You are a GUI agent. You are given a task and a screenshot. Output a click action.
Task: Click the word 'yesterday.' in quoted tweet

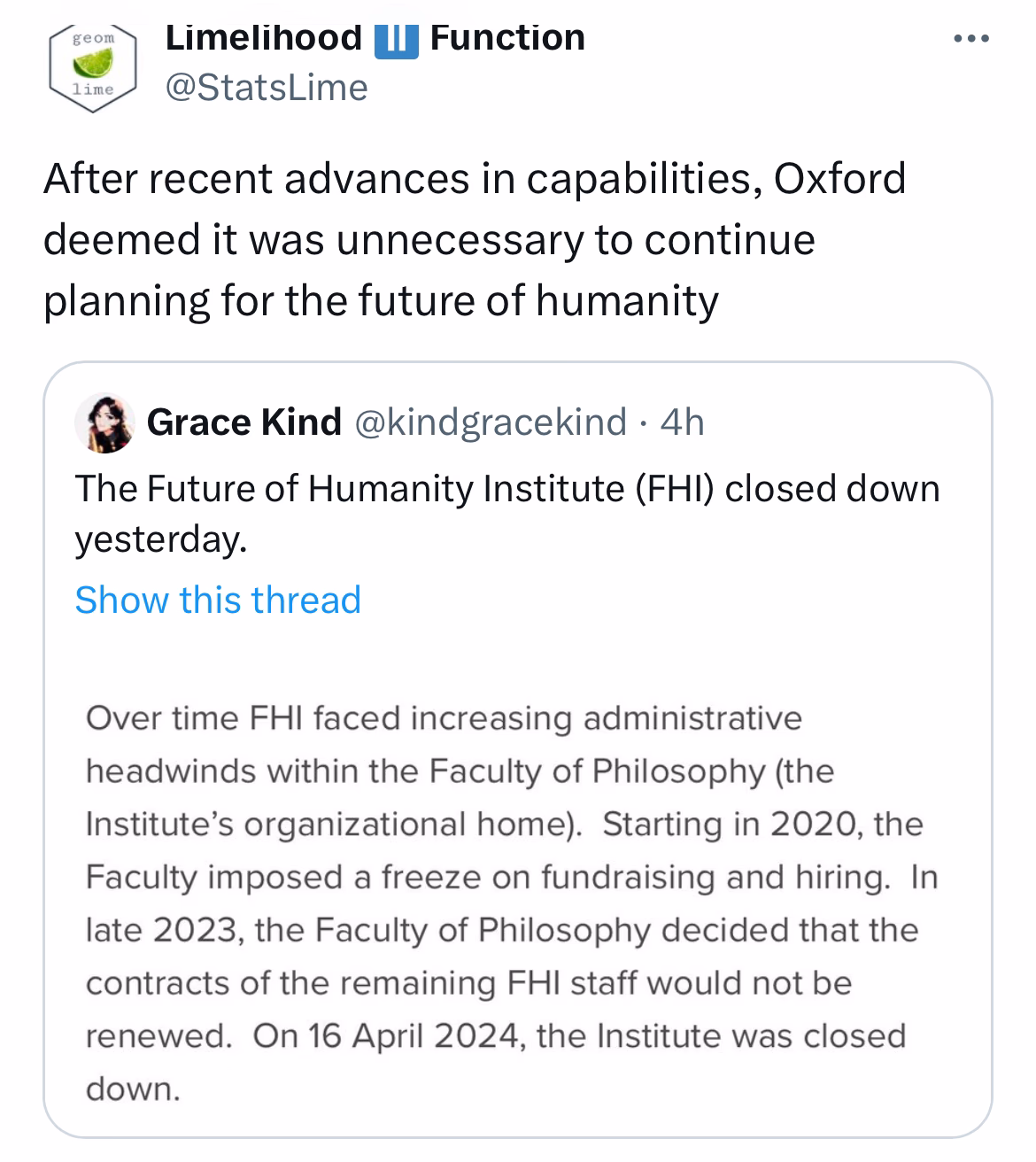(160, 539)
